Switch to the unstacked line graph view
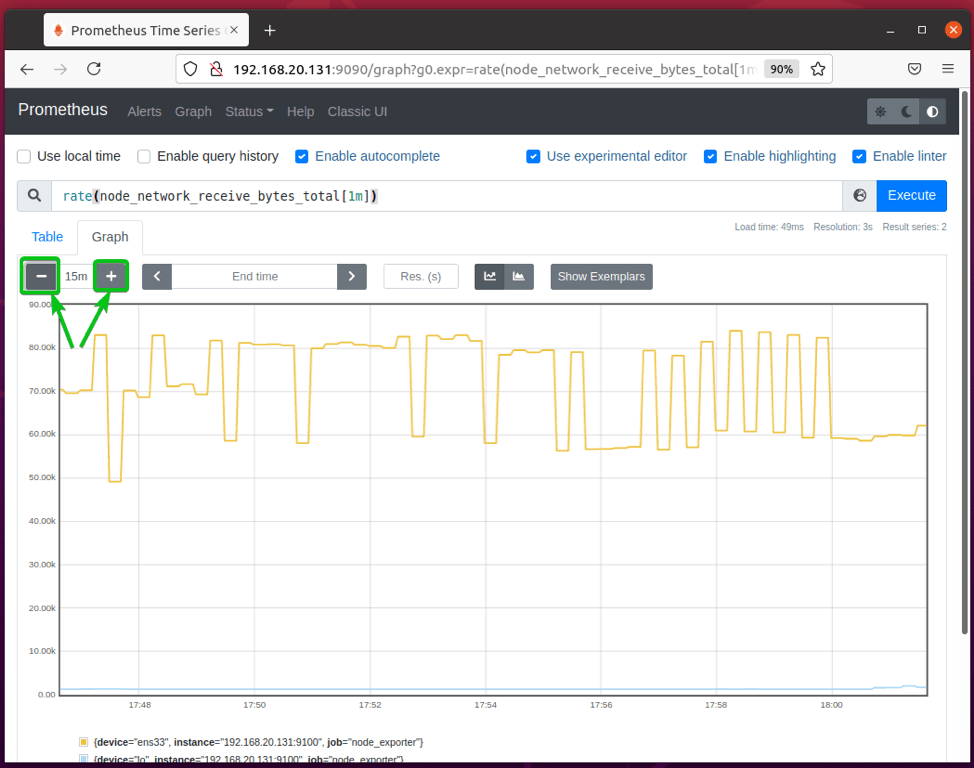 (489, 277)
